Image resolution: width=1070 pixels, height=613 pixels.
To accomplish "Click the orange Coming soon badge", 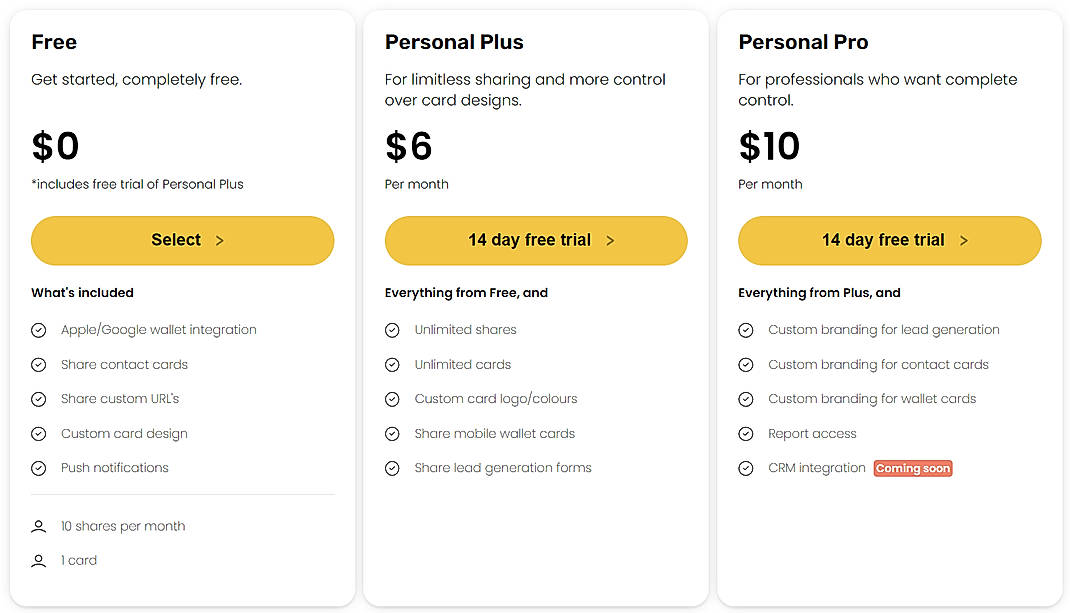I will [x=912, y=467].
